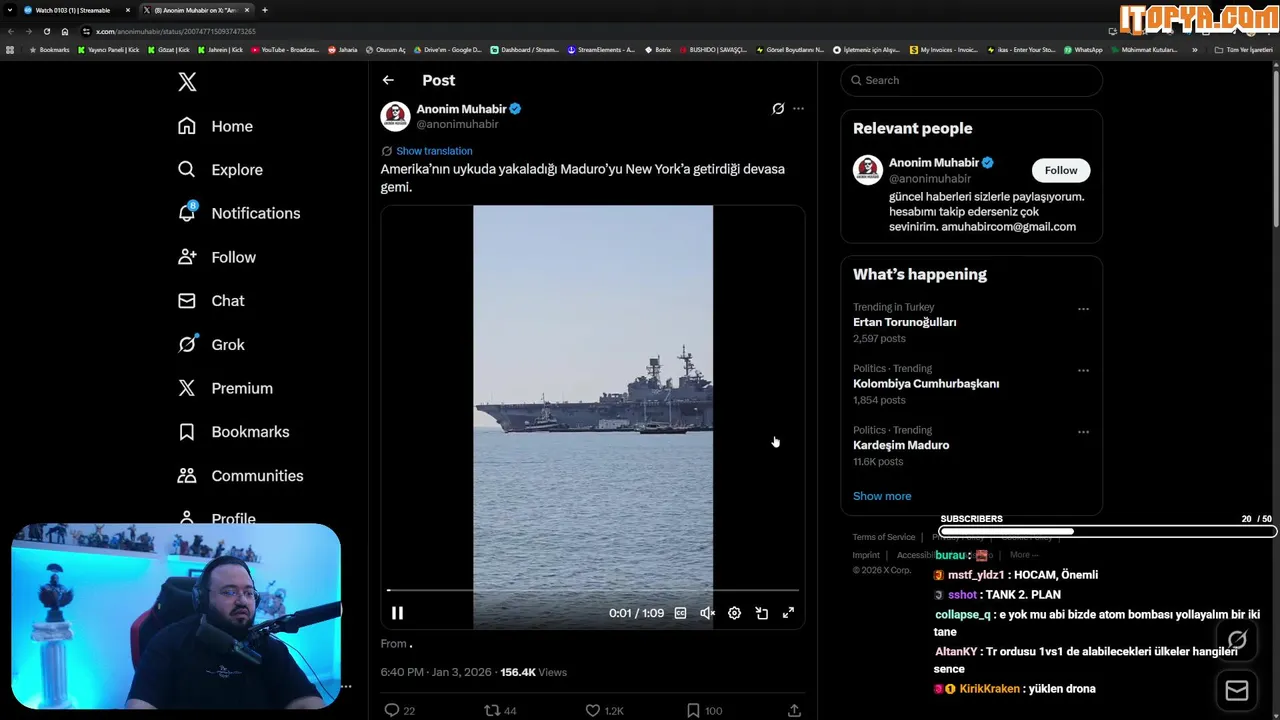Open Tüm Yer İşaretleri bookmarks folder

[x=1243, y=50]
